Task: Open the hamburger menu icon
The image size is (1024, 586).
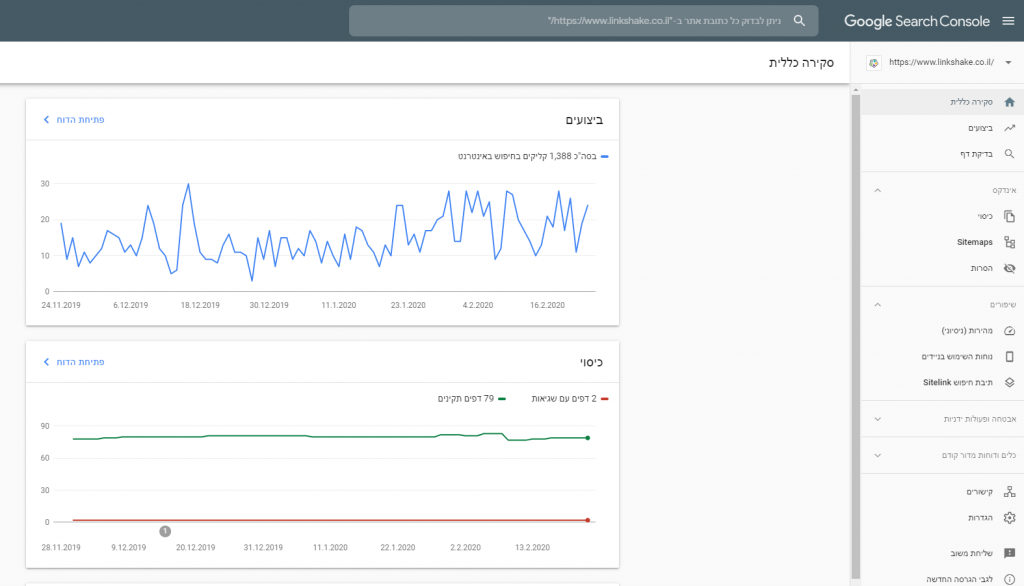Action: pos(1008,21)
